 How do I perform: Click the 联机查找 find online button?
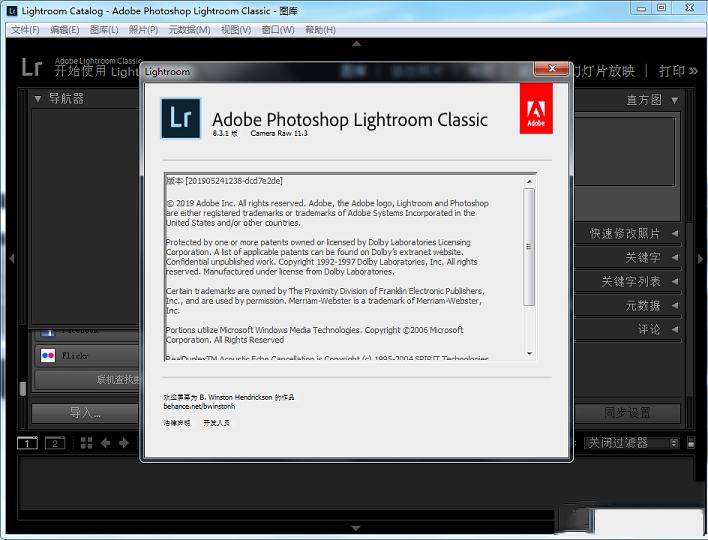[x=88, y=379]
